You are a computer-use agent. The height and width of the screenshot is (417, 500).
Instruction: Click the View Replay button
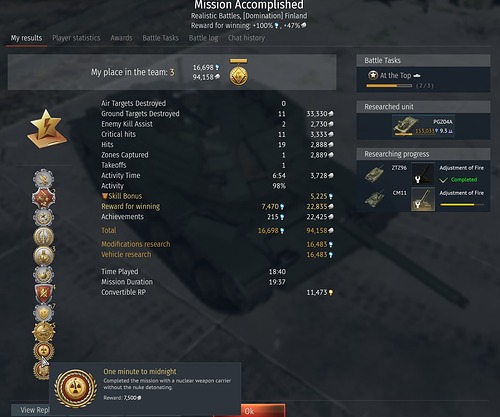(x=31, y=410)
